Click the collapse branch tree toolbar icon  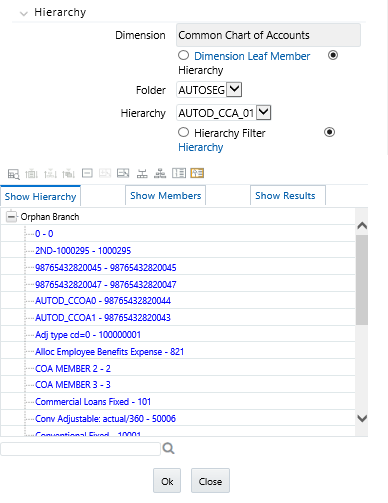160,173
